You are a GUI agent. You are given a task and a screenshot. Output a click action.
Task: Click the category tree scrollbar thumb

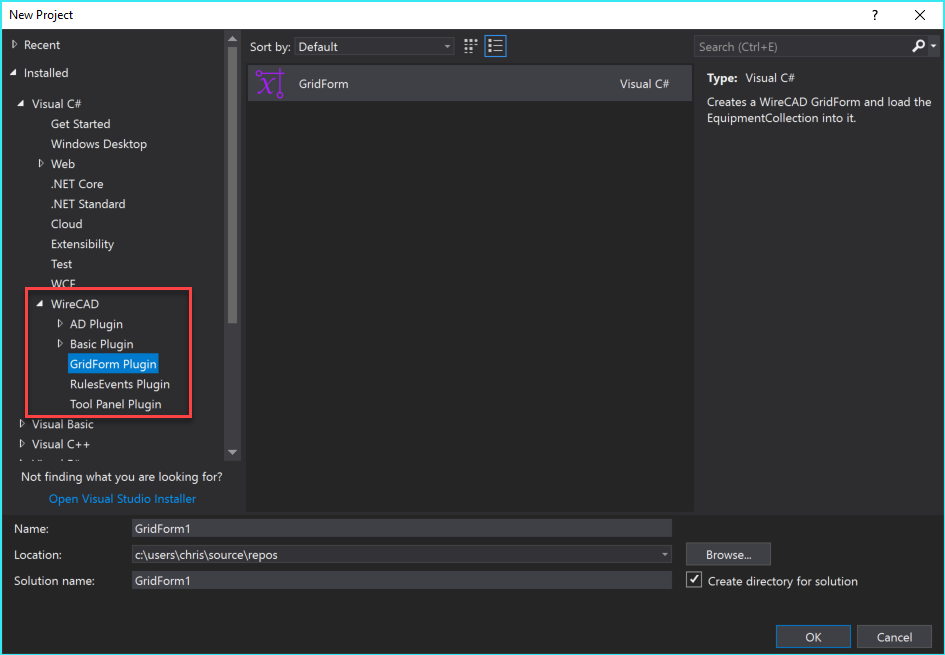pos(233,185)
